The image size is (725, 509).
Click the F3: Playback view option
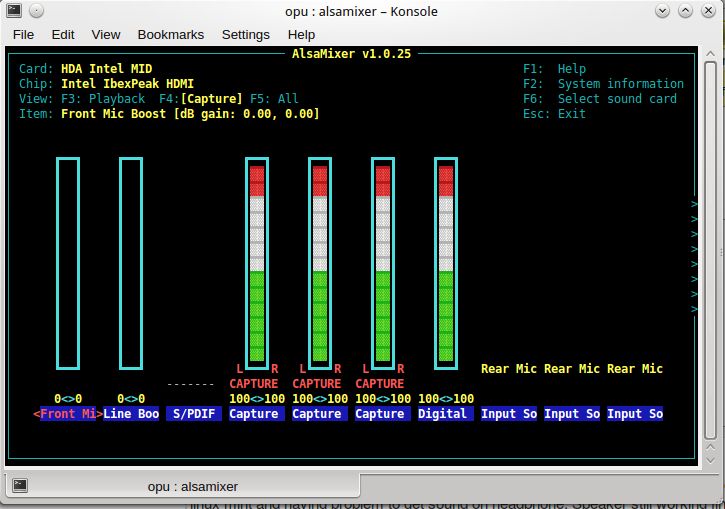[x=103, y=98]
